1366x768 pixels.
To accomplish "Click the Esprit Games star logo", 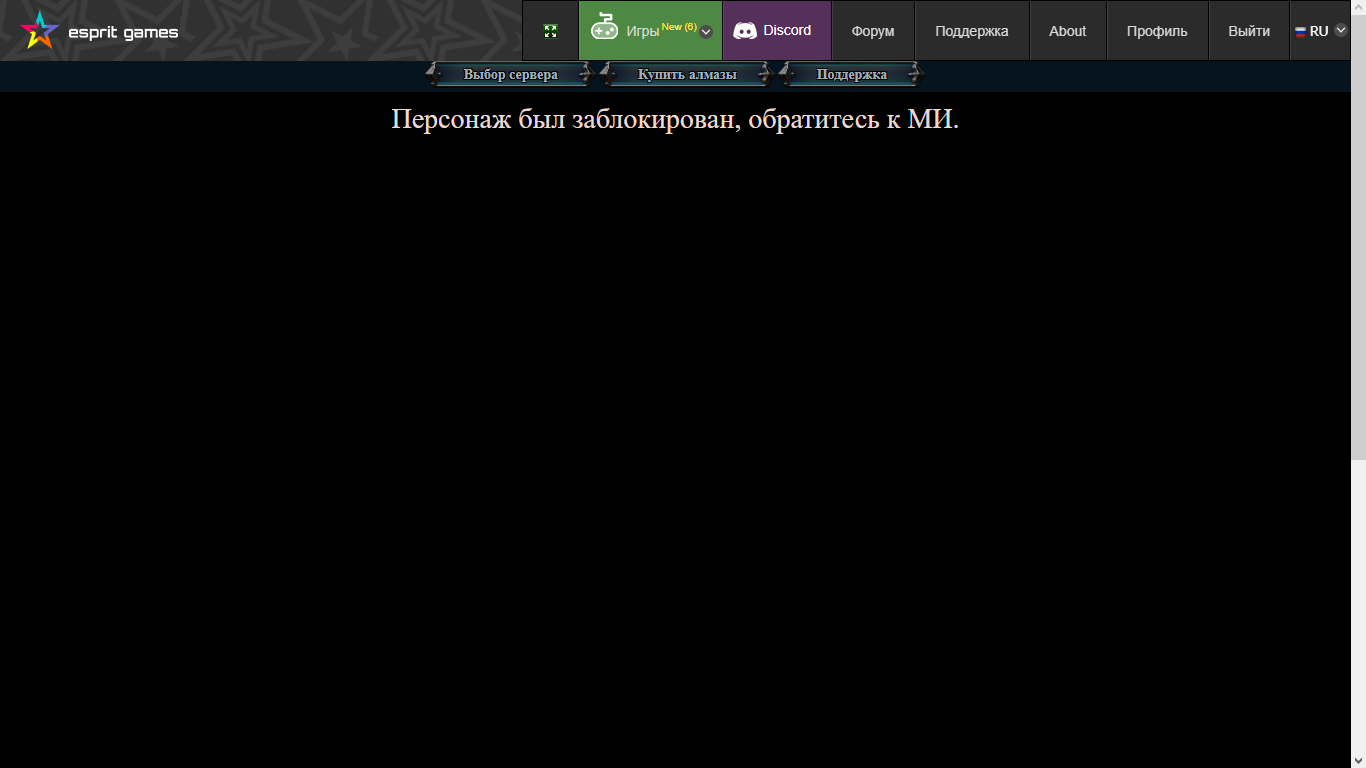I will [39, 30].
